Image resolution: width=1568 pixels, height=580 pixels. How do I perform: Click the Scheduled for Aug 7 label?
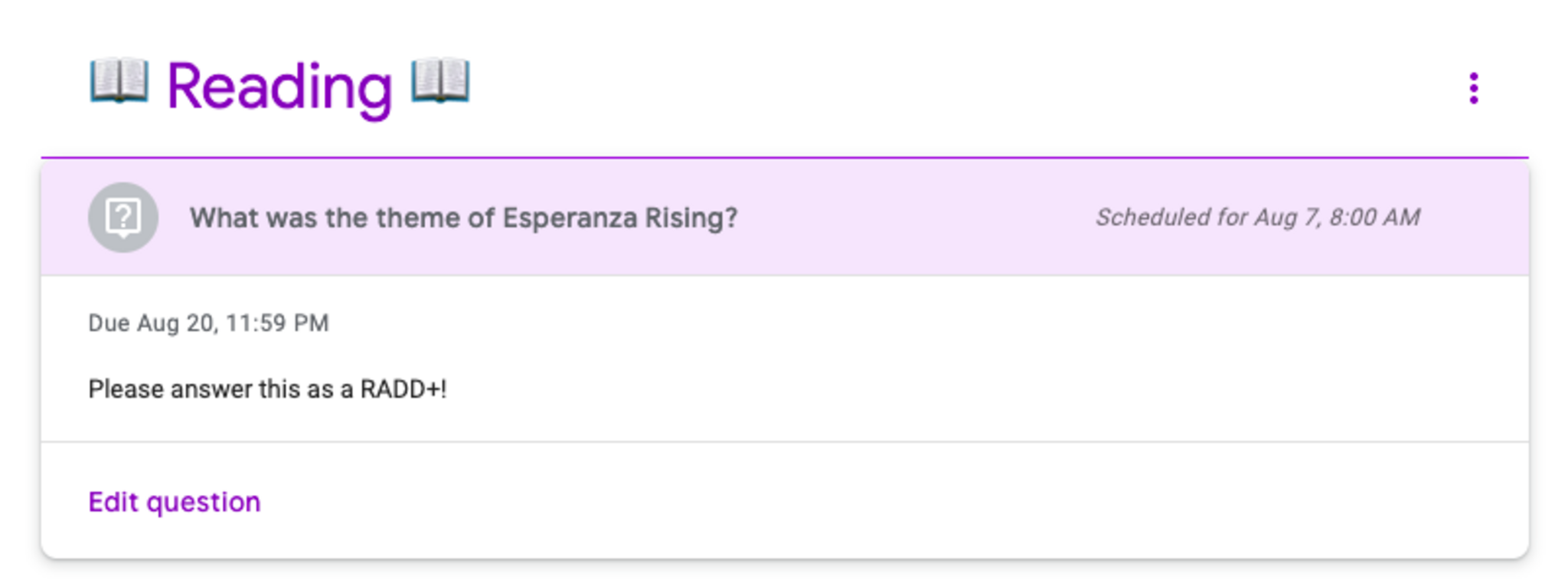click(1257, 218)
